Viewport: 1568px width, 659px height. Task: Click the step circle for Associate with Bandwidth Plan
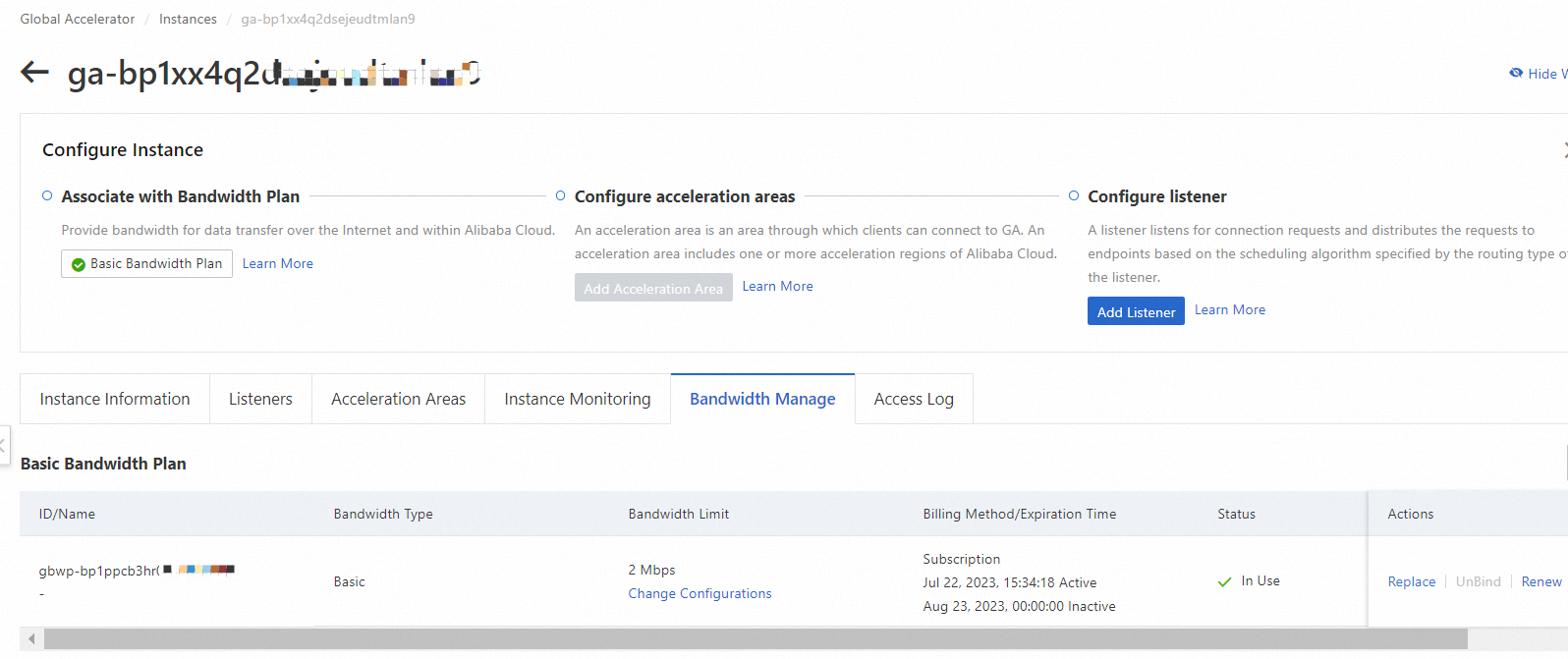[47, 196]
